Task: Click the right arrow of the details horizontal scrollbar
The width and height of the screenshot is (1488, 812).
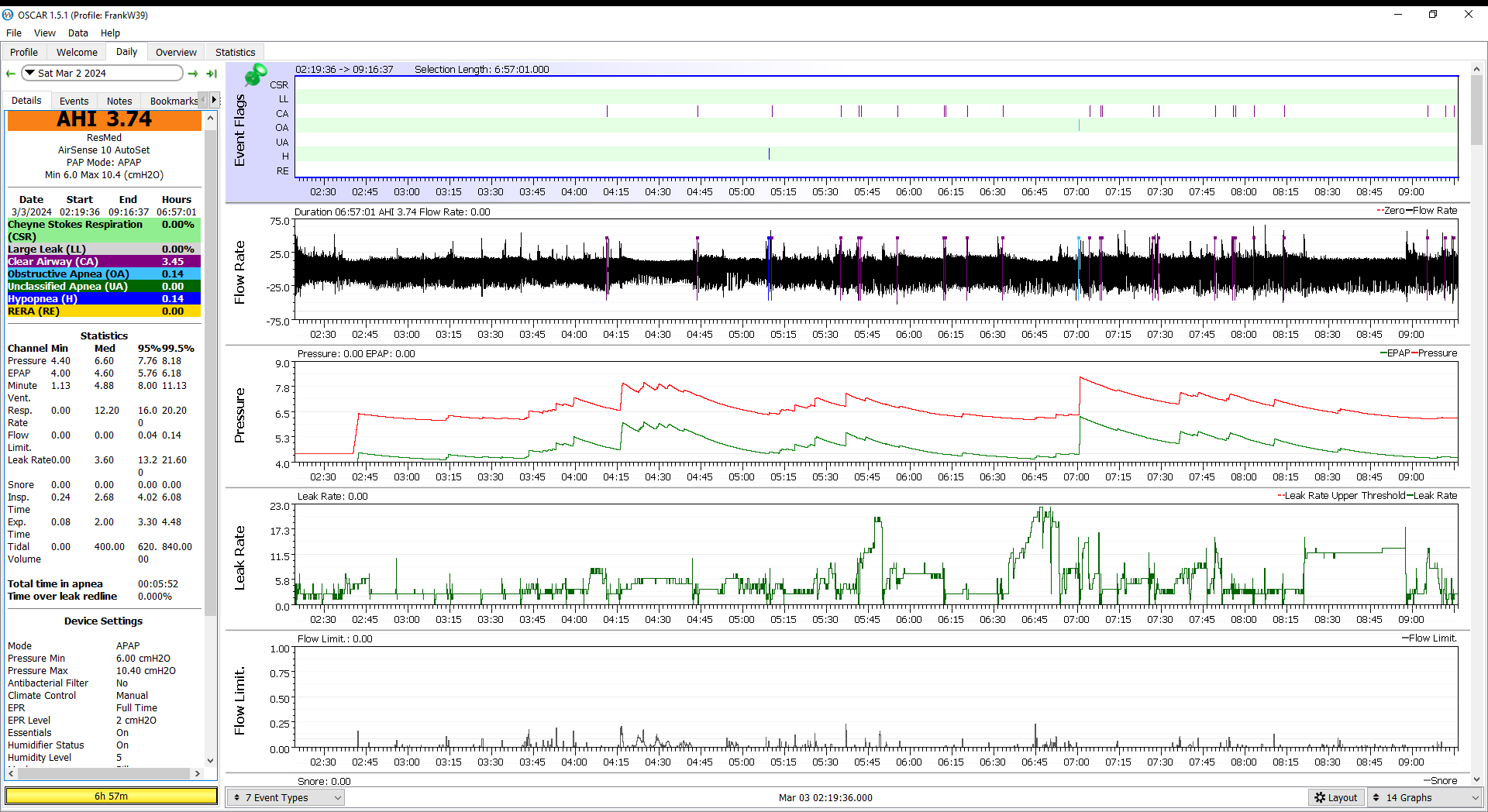Action: click(198, 773)
